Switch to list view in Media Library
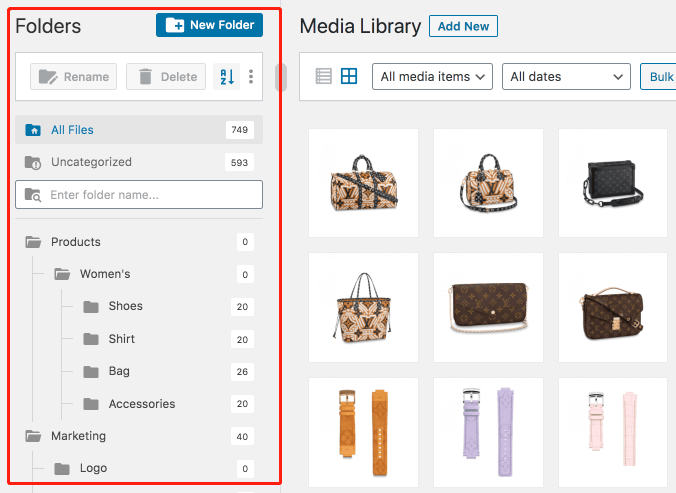Viewport: 676px width, 493px height. 323,76
